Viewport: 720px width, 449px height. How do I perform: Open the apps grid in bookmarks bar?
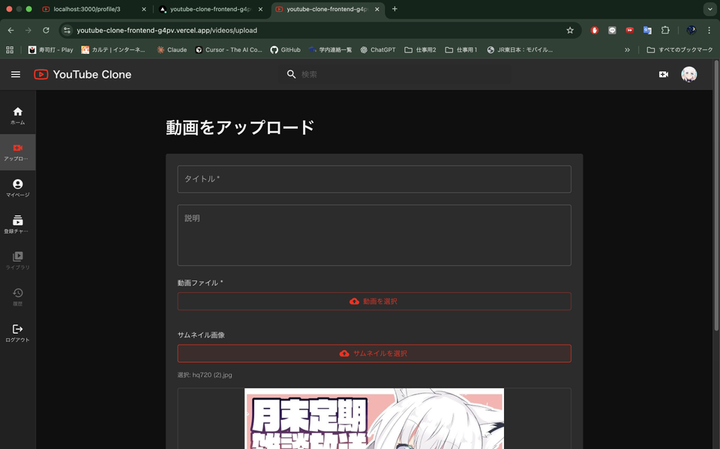[x=10, y=50]
